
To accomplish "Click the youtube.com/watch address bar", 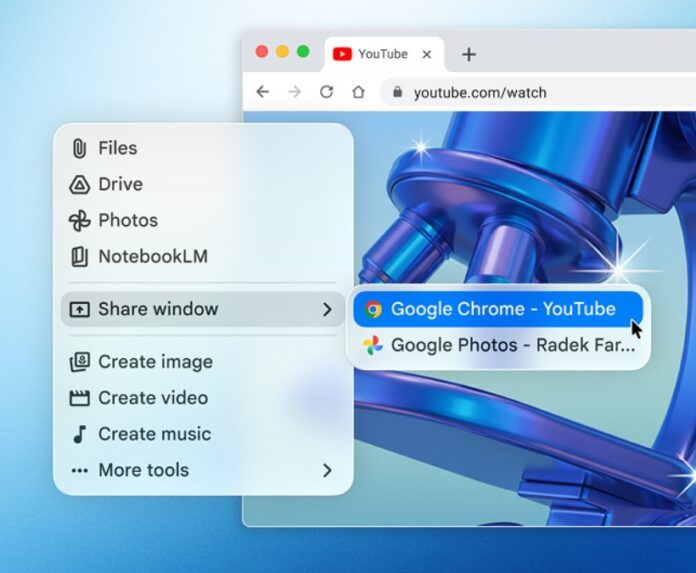I will pos(538,92).
